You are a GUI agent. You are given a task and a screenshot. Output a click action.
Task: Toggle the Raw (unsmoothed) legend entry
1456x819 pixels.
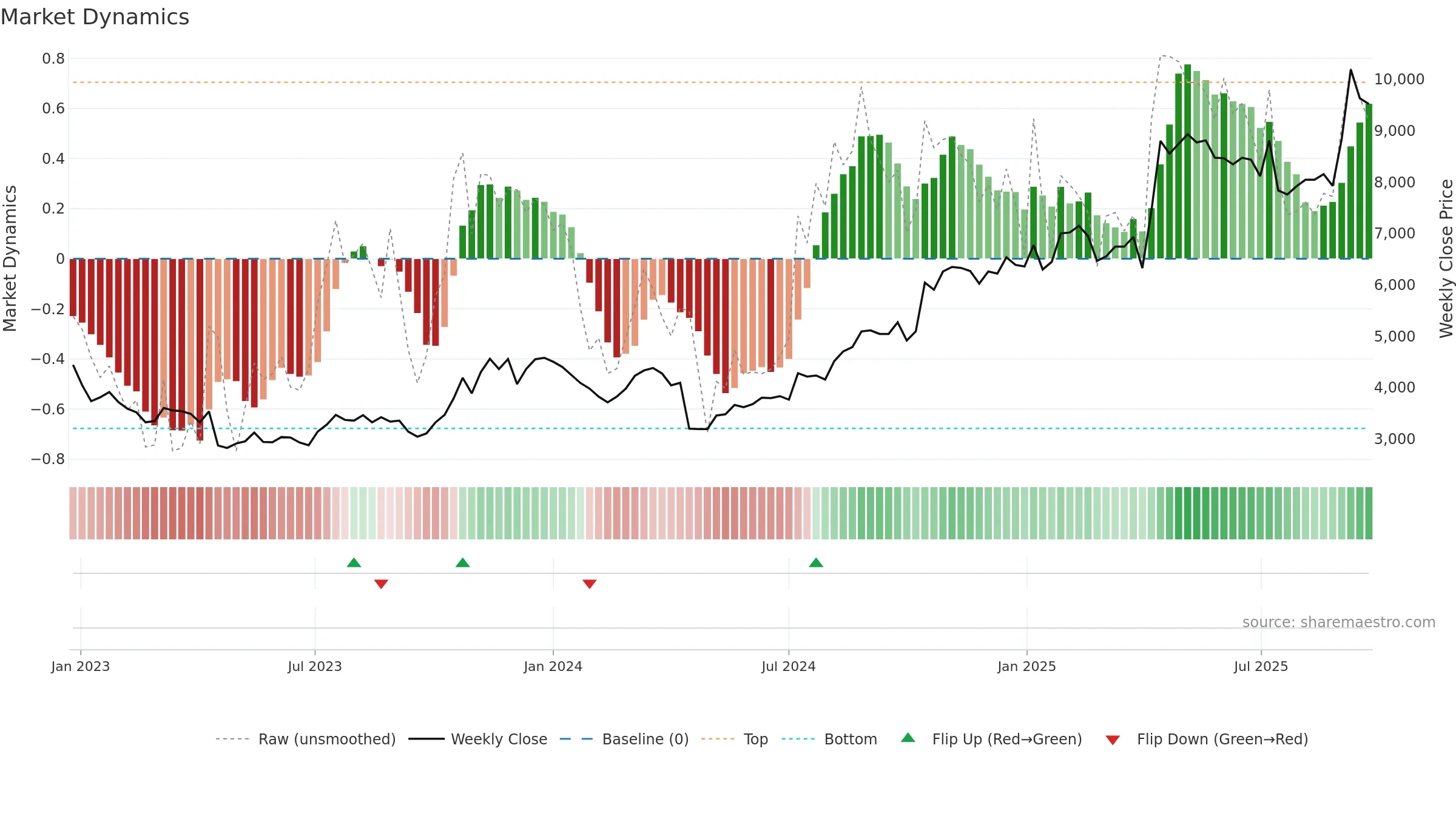[x=306, y=739]
